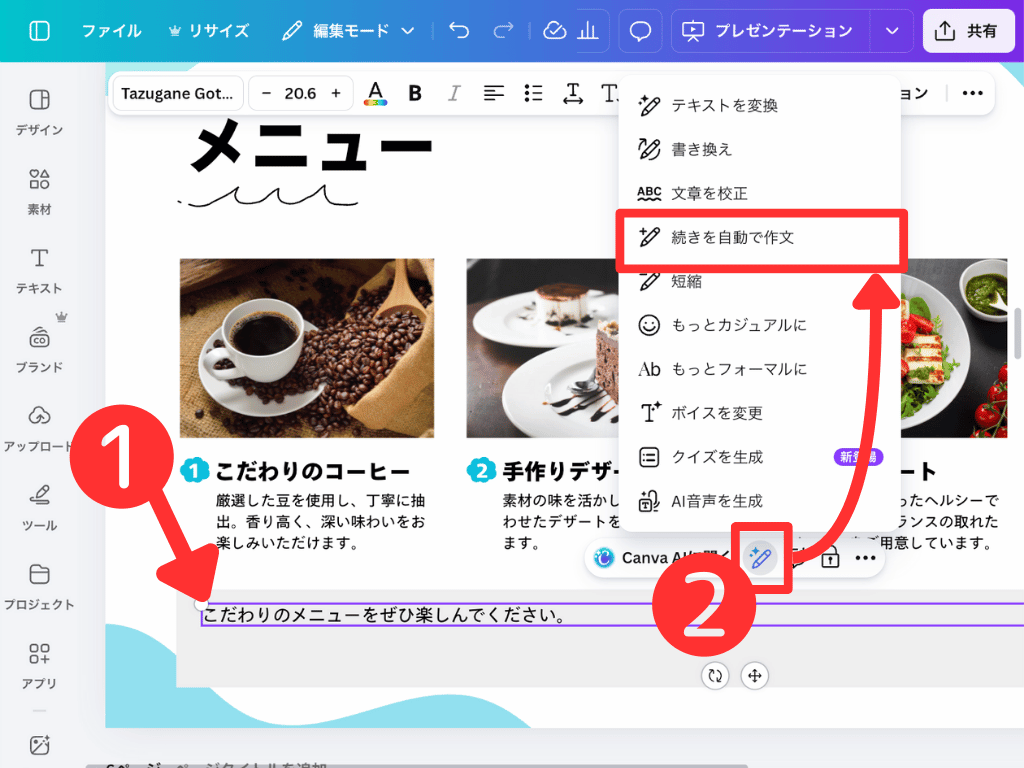Screen dimensions: 1024x768
Task: Click the comment bubble icon
Action: (x=640, y=30)
